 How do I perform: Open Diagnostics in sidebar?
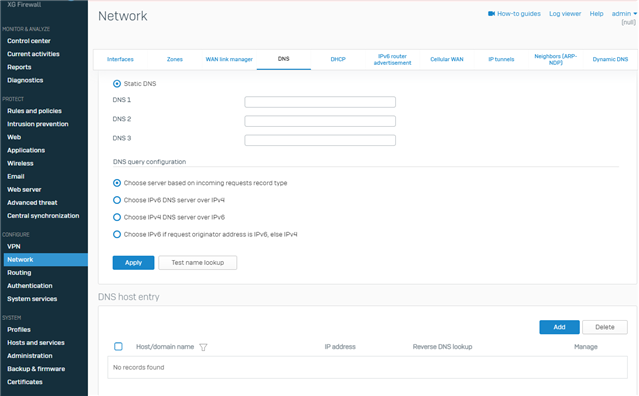[25, 80]
